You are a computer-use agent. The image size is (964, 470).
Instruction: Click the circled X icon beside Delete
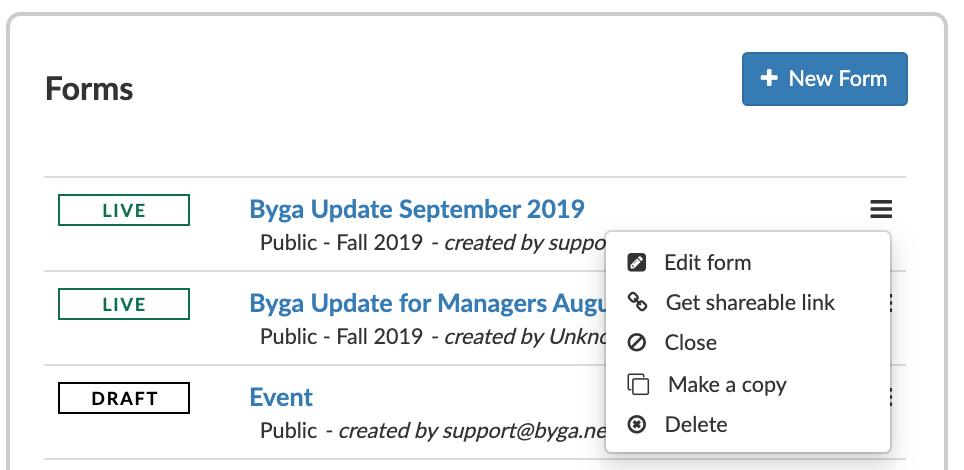(x=636, y=424)
